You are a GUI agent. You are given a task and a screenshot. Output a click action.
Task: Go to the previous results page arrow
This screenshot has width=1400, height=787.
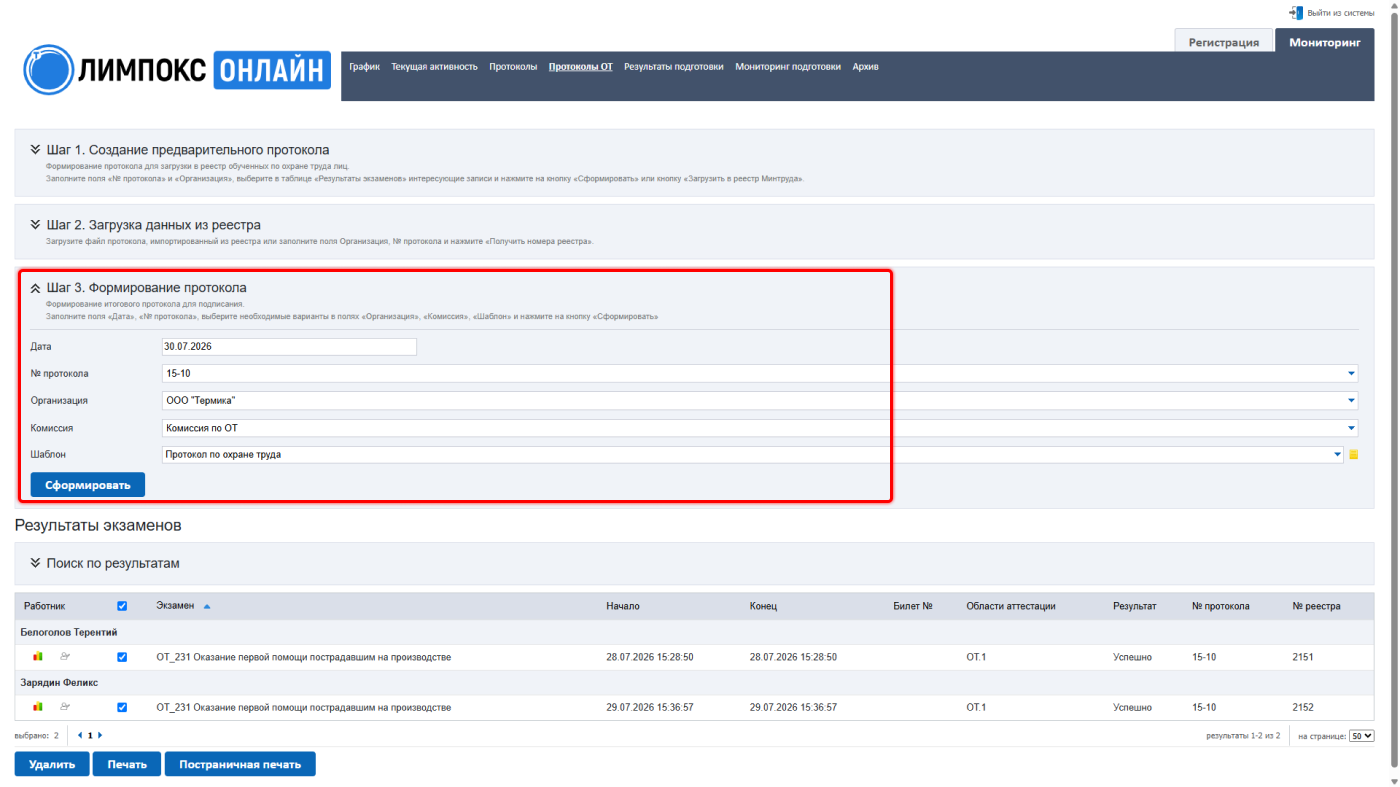(x=80, y=735)
